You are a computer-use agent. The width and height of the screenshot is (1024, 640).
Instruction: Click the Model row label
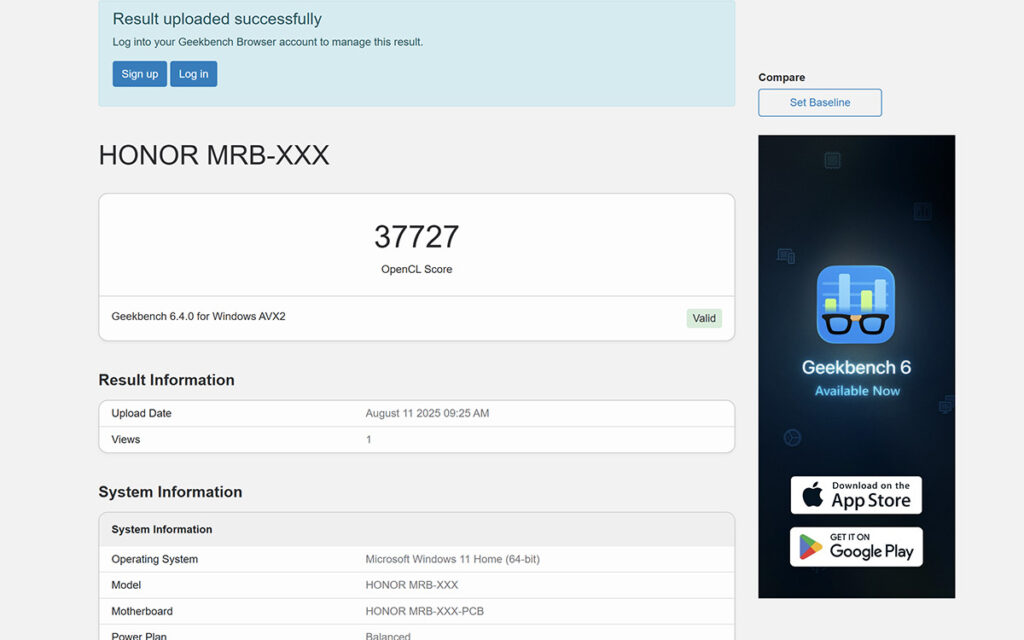pos(126,585)
